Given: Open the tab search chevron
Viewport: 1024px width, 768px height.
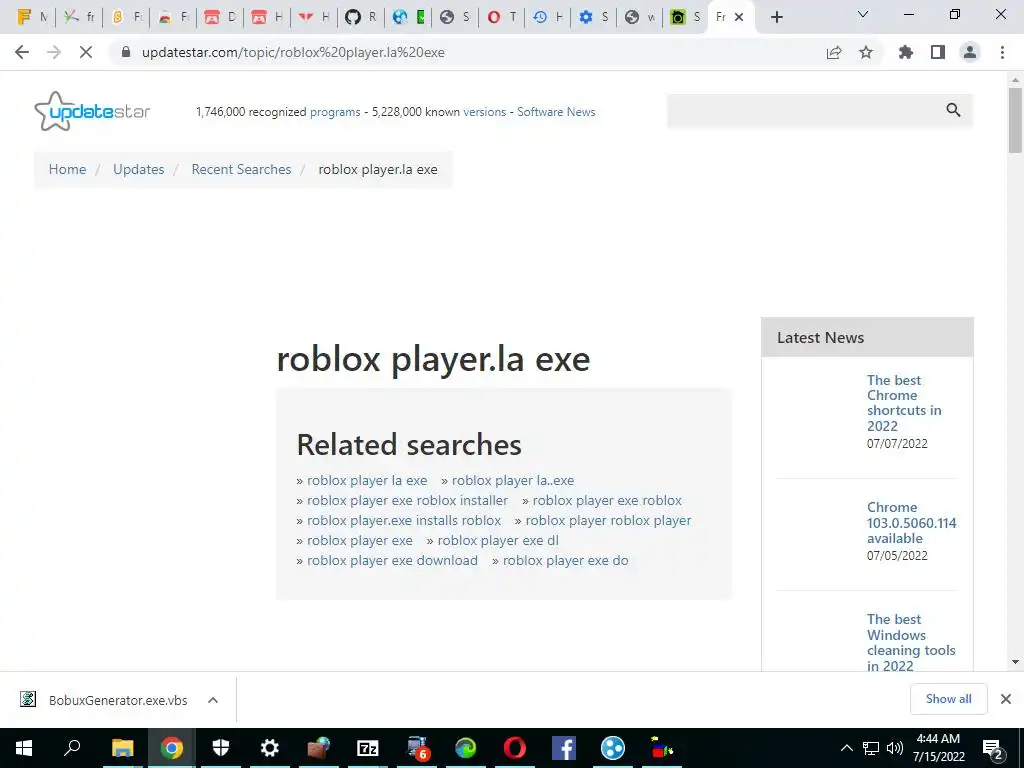Looking at the screenshot, I should pyautogui.click(x=863, y=14).
